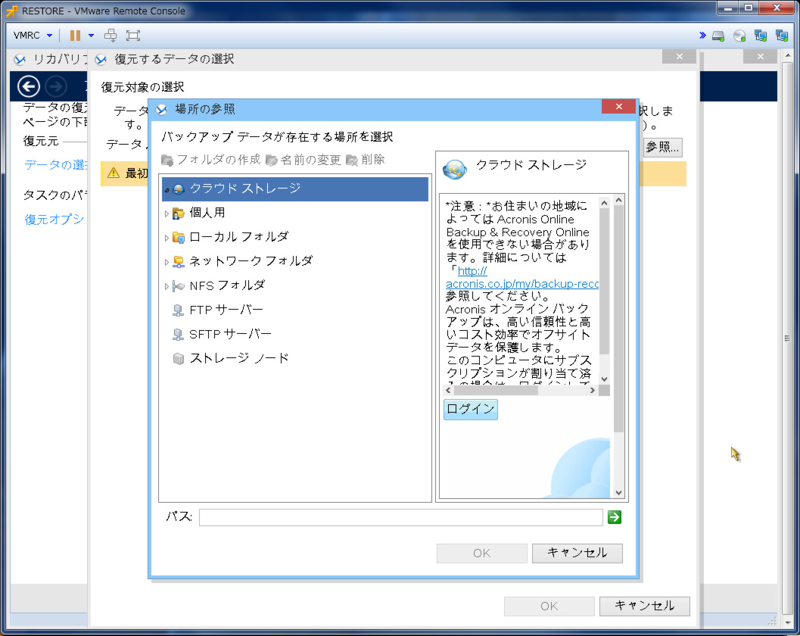This screenshot has width=800, height=636.
Task: Click キャンセル in the 場所の参照 dialog
Action: tap(577, 553)
